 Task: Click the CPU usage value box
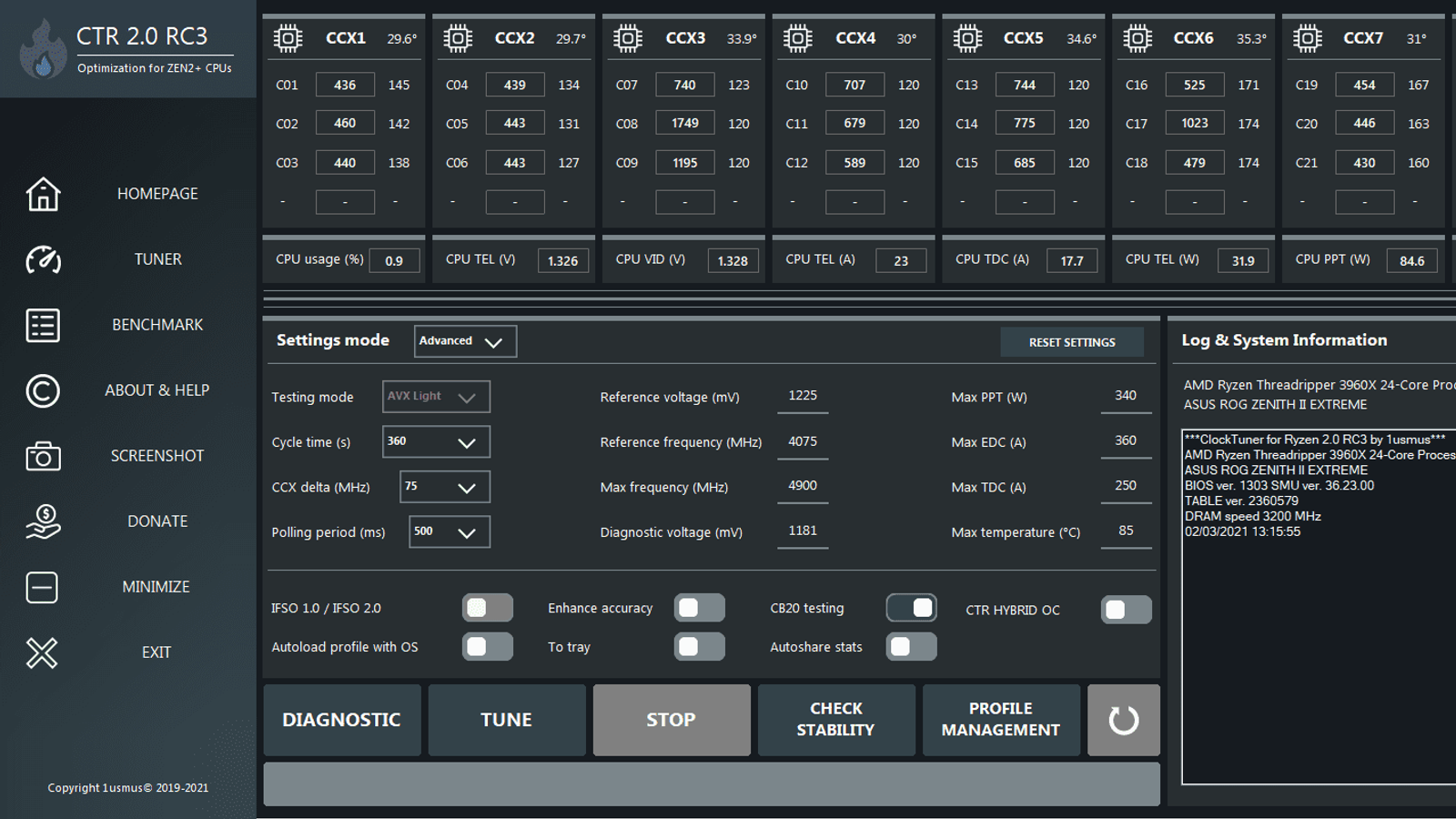[x=394, y=260]
